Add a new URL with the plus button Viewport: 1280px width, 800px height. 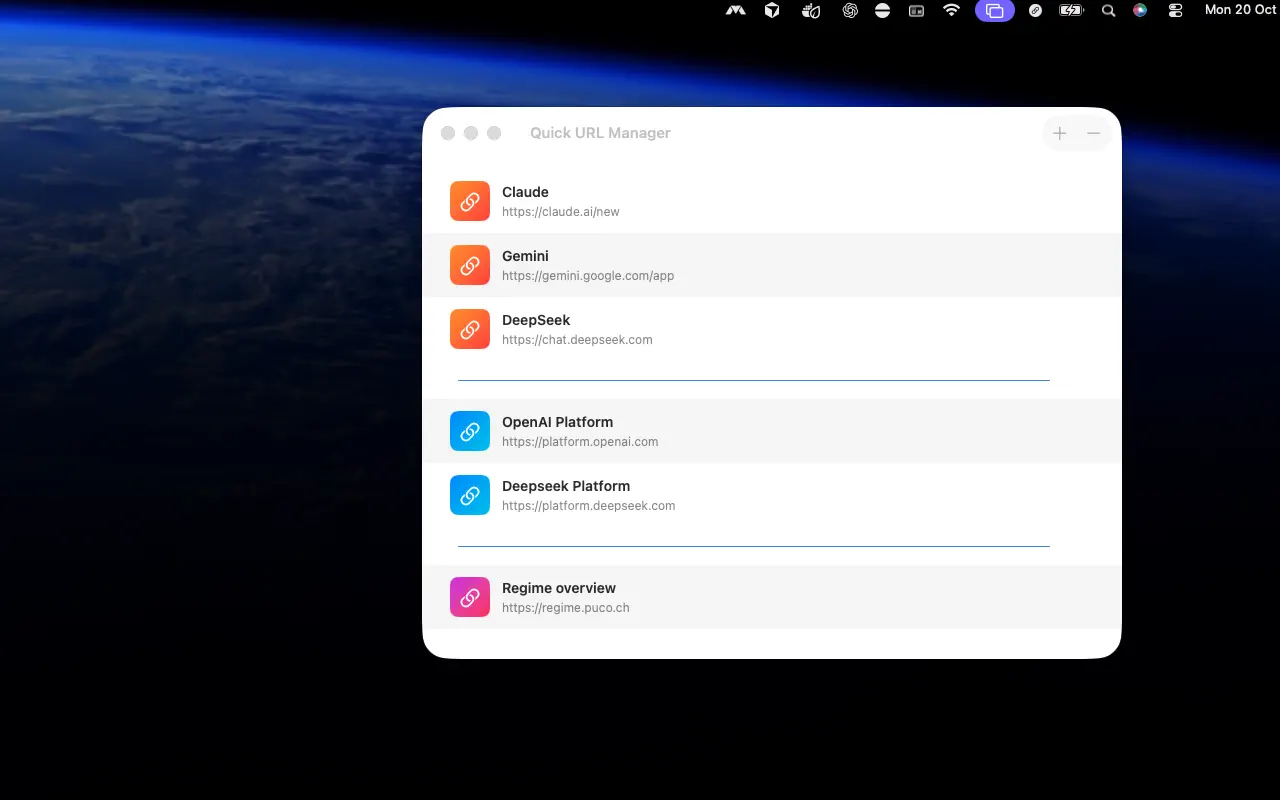(x=1059, y=132)
